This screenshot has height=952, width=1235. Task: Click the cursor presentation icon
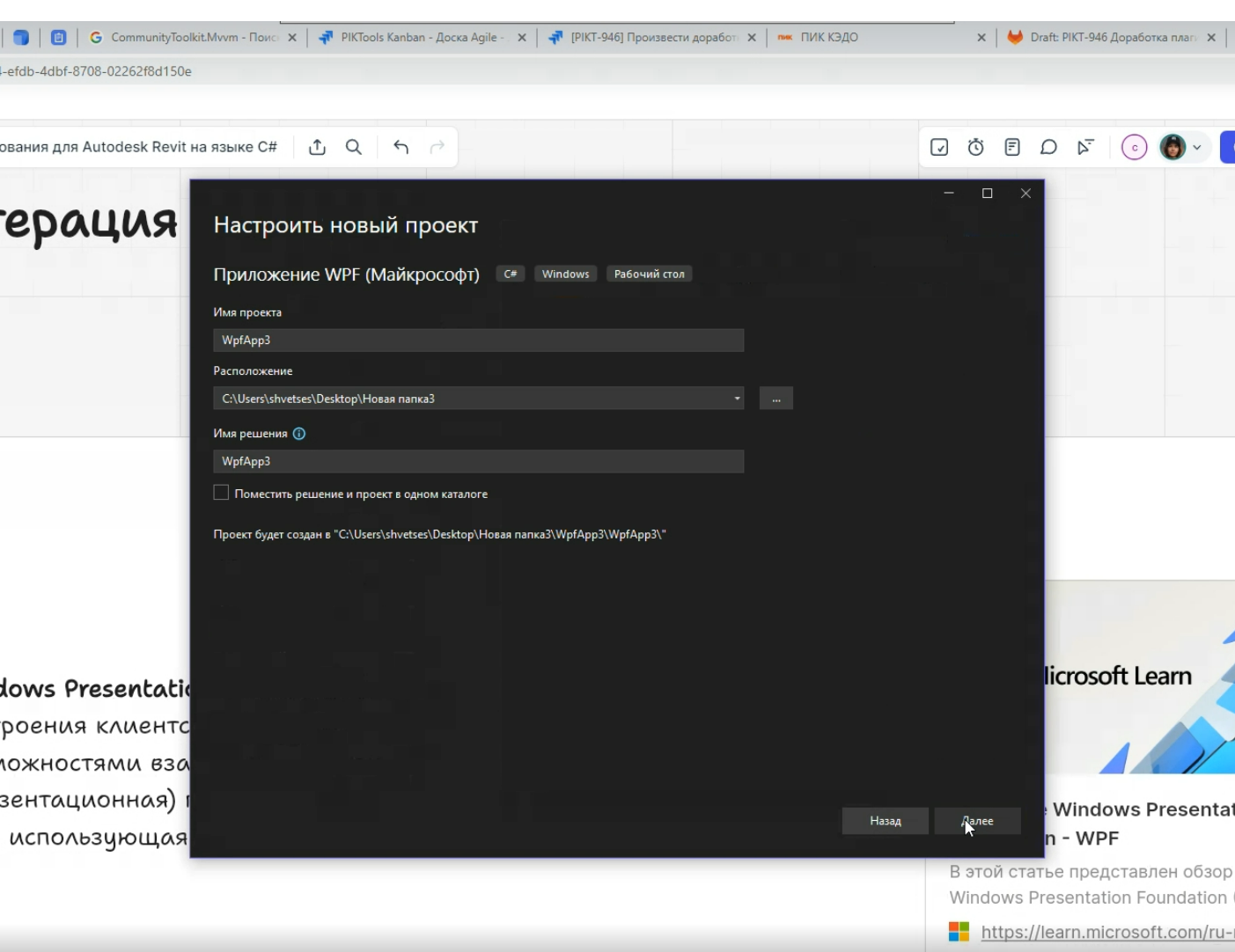pos(1085,147)
